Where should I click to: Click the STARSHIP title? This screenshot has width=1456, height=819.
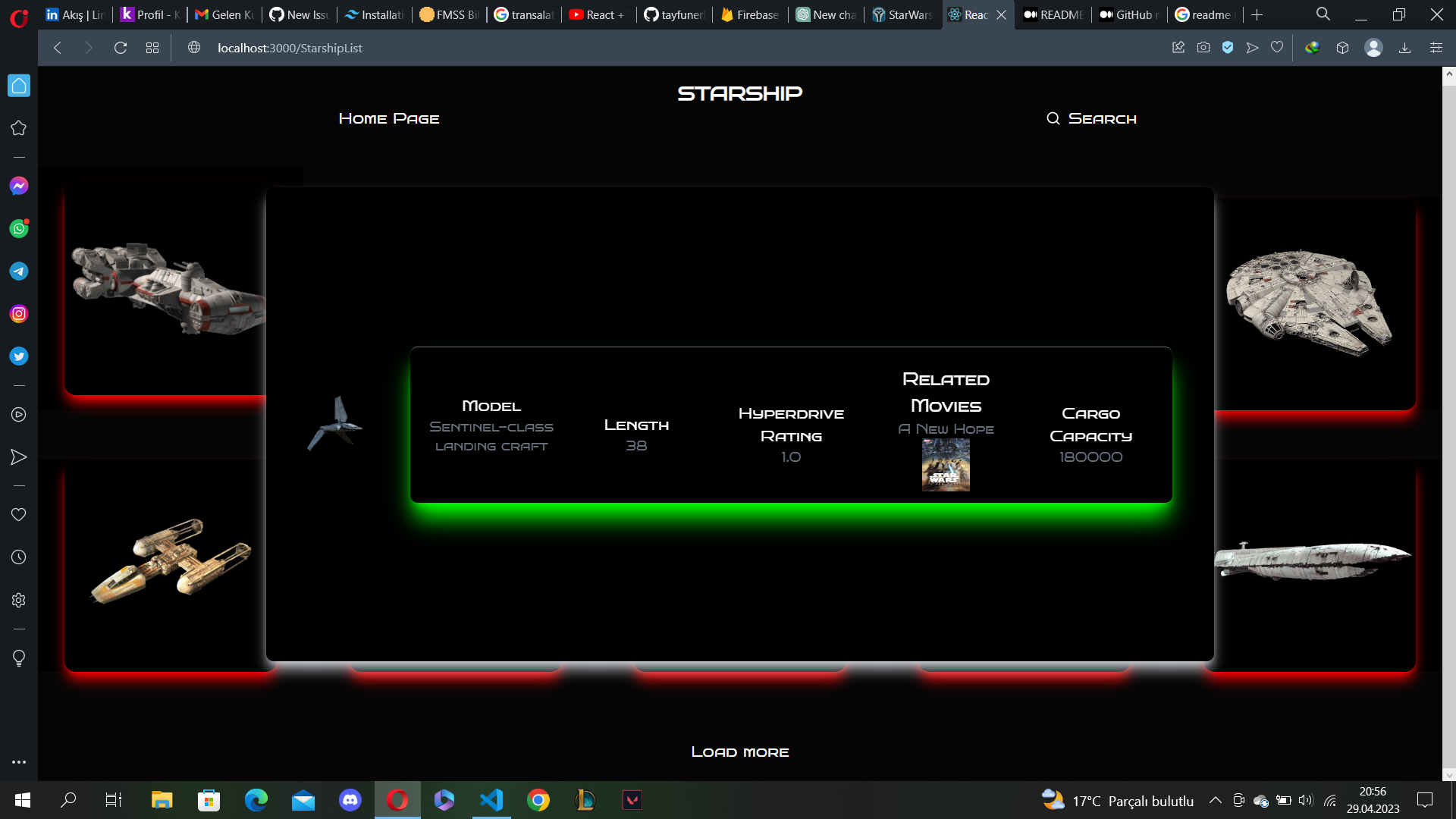point(740,93)
